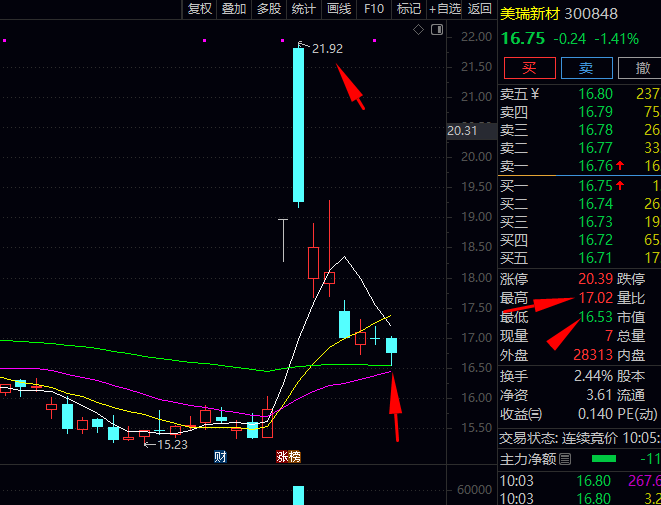This screenshot has height=505, width=661.
Task: Click 返回 to go back
Action: click(x=480, y=9)
